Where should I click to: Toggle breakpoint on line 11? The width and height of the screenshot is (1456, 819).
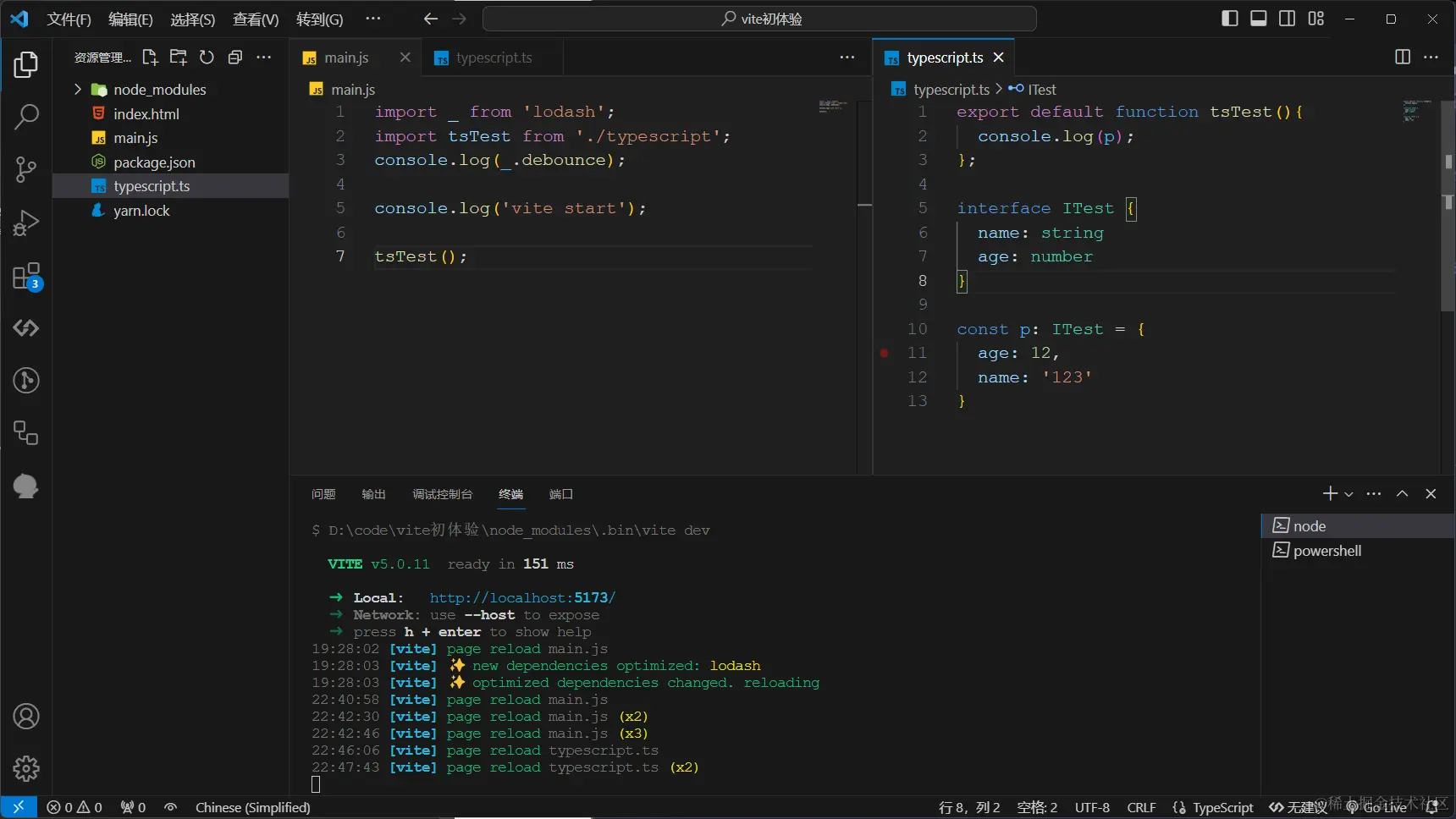(x=885, y=353)
